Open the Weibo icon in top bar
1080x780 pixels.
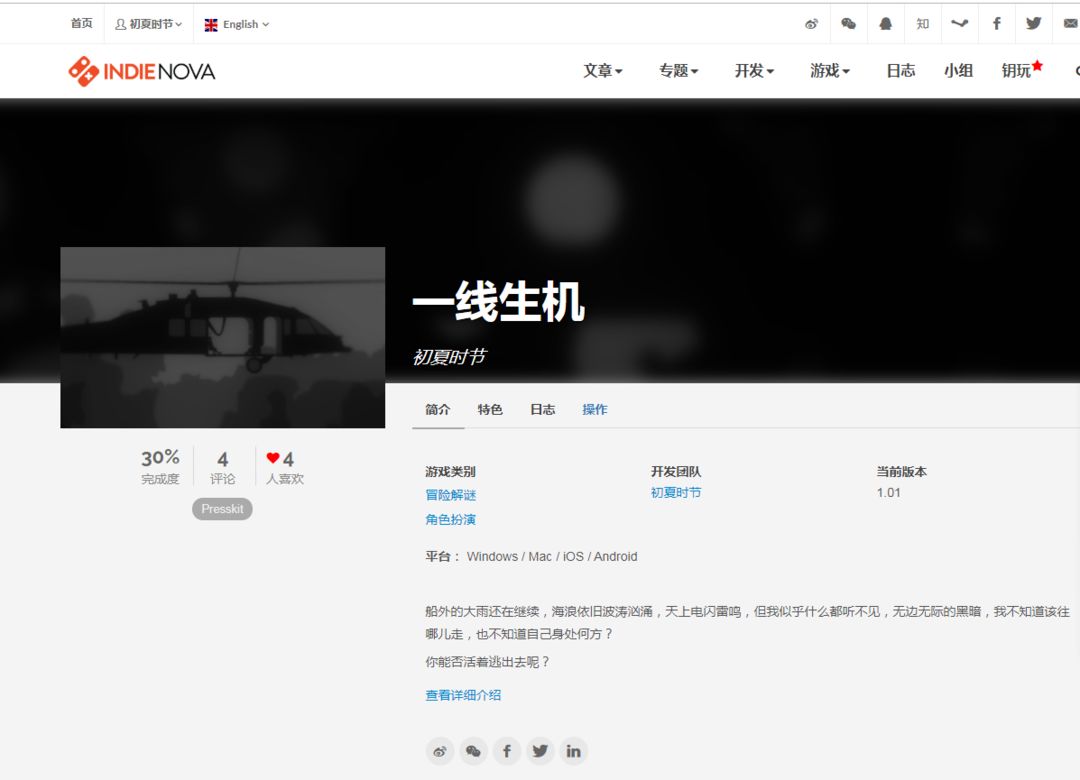tap(811, 24)
